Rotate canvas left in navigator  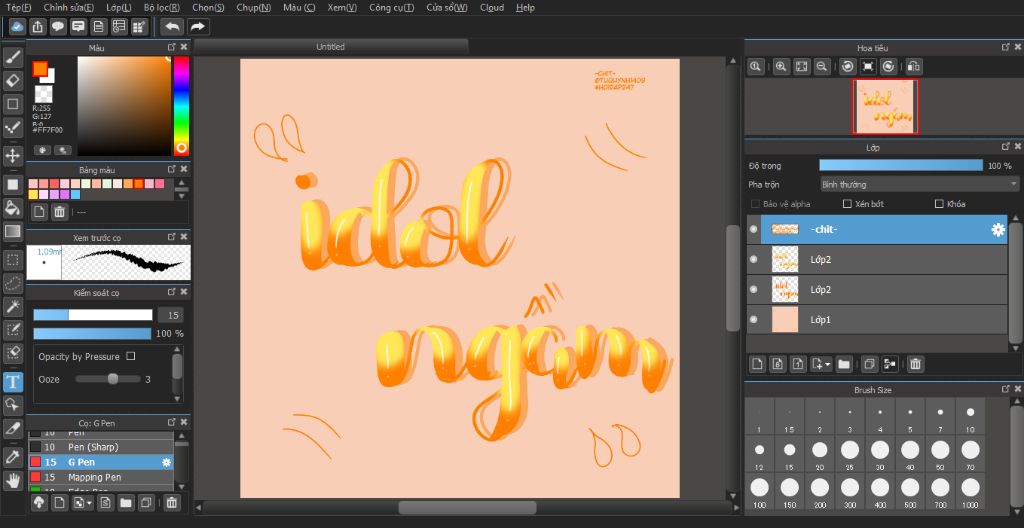(847, 66)
